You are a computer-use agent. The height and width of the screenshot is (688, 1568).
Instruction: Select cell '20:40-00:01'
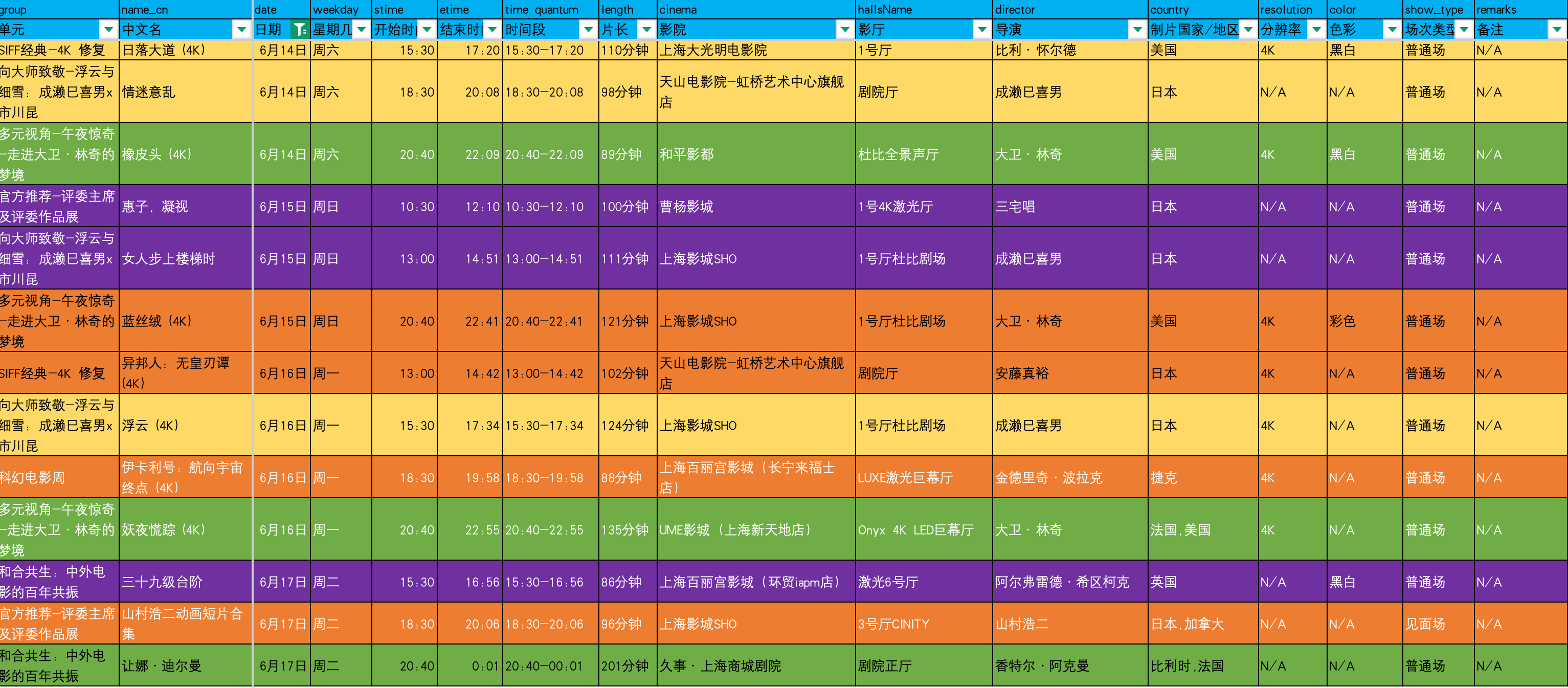point(550,665)
